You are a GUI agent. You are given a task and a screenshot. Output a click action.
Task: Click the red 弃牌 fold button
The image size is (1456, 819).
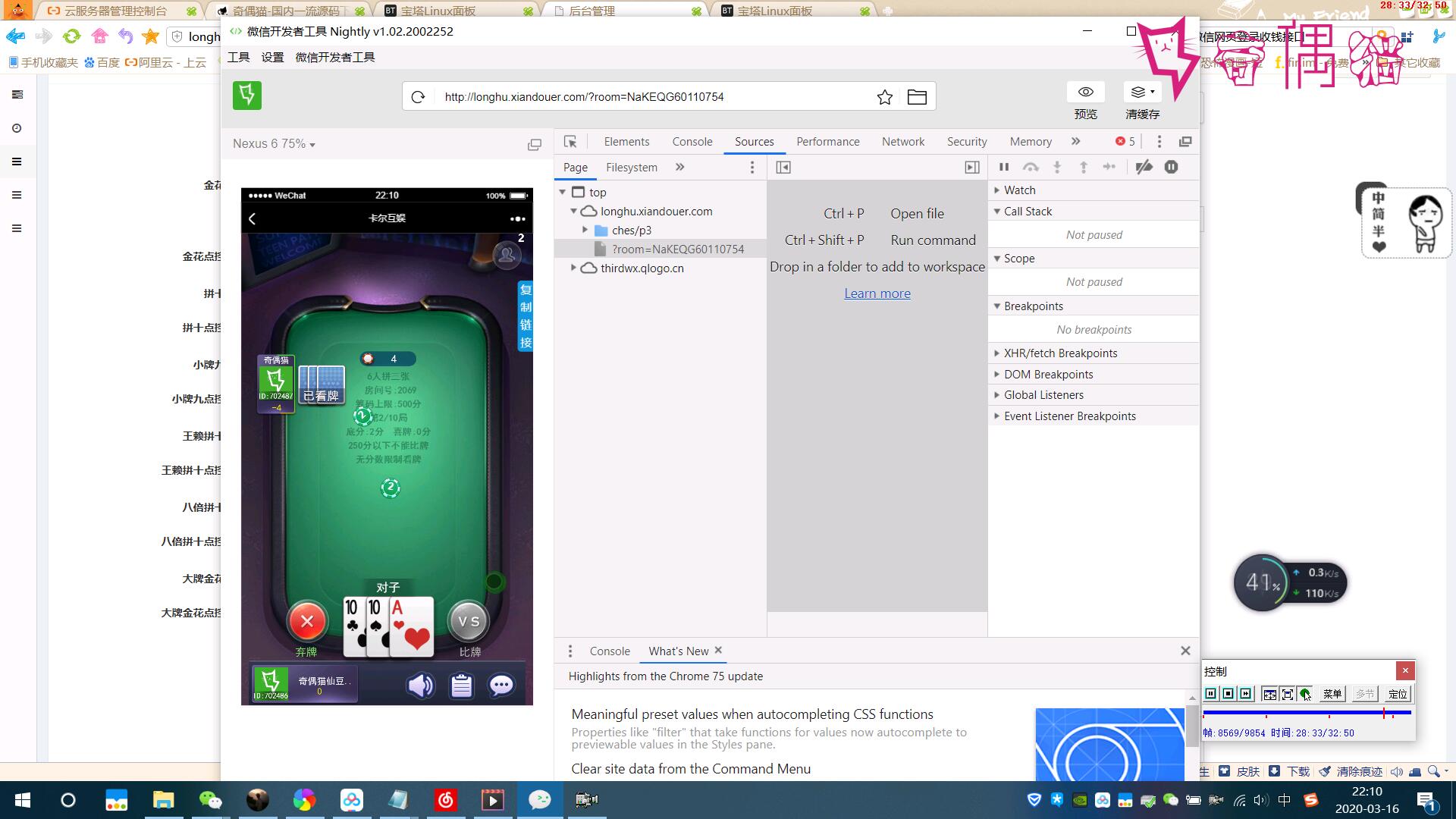click(307, 622)
